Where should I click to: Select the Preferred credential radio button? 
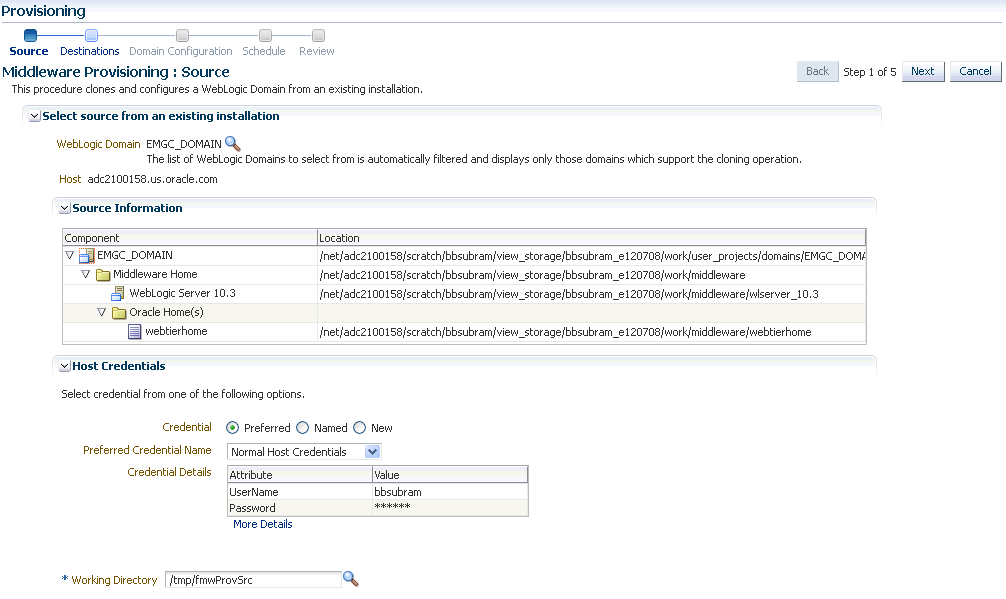(x=232, y=428)
